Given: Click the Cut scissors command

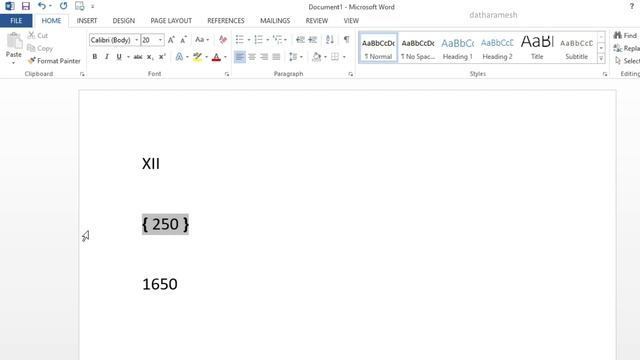Looking at the screenshot, I should [38, 36].
